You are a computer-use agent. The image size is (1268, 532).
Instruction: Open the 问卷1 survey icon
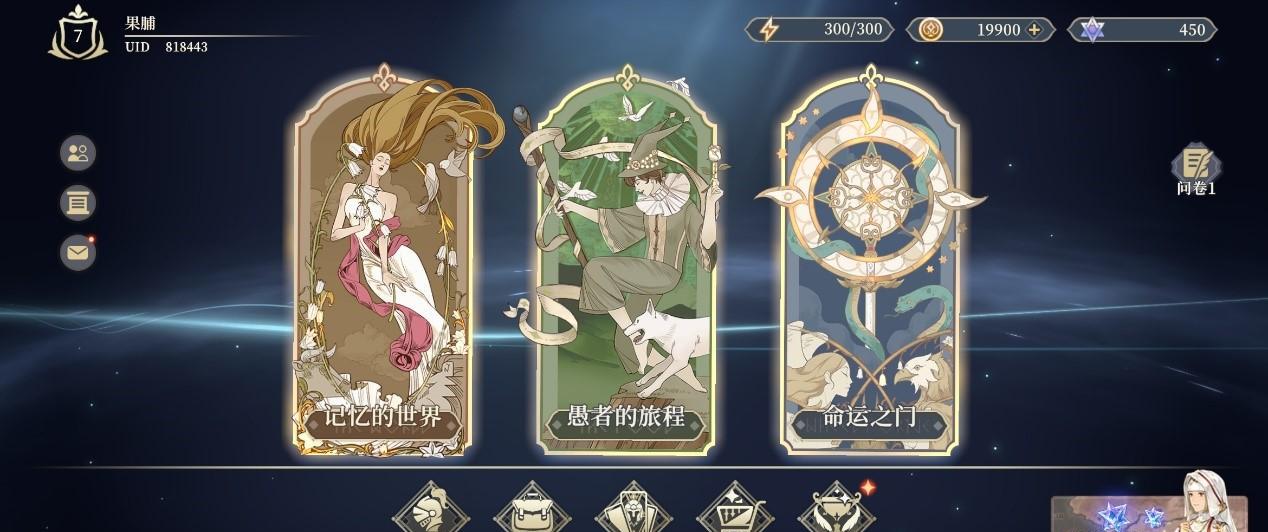pyautogui.click(x=1196, y=168)
